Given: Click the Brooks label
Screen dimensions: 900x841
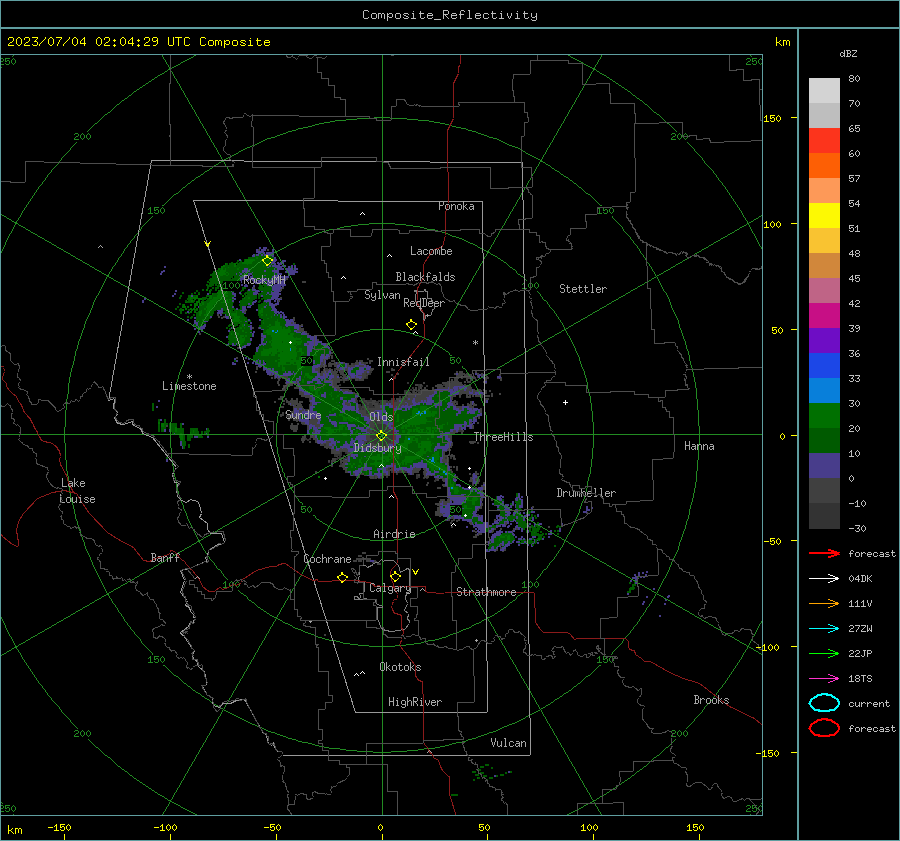Looking at the screenshot, I should 711,700.
